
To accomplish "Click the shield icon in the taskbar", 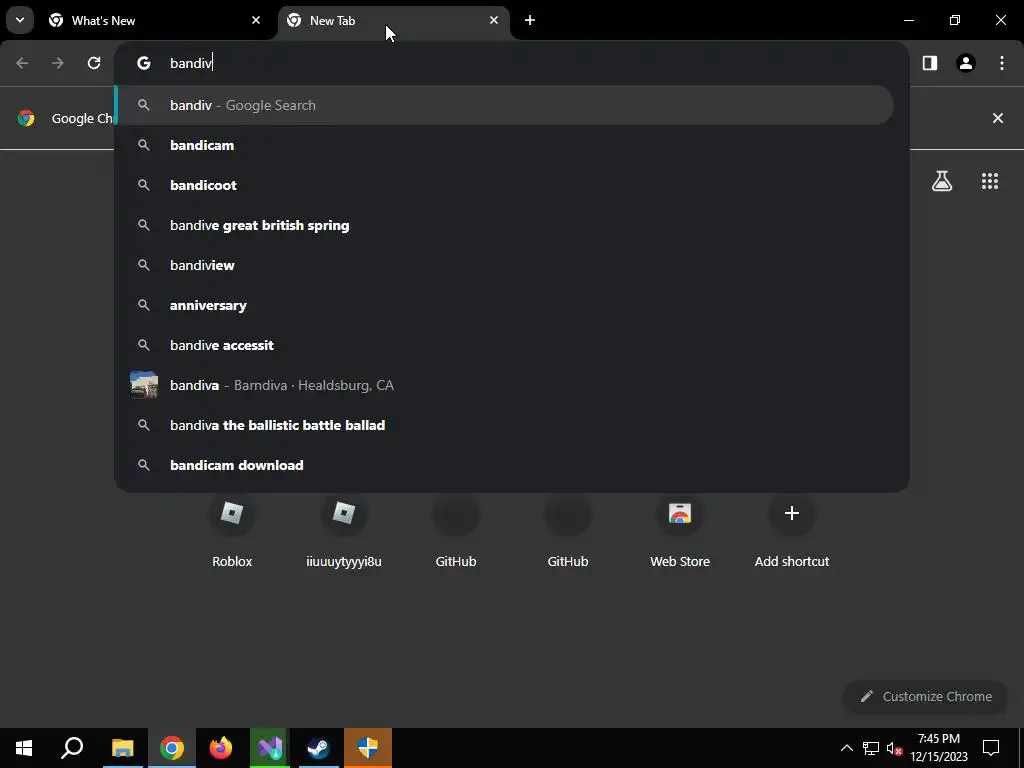I will click(x=368, y=748).
